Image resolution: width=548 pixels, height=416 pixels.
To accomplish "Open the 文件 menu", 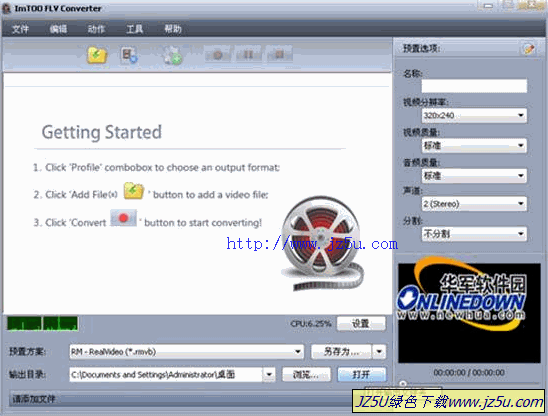I will pos(20,29).
